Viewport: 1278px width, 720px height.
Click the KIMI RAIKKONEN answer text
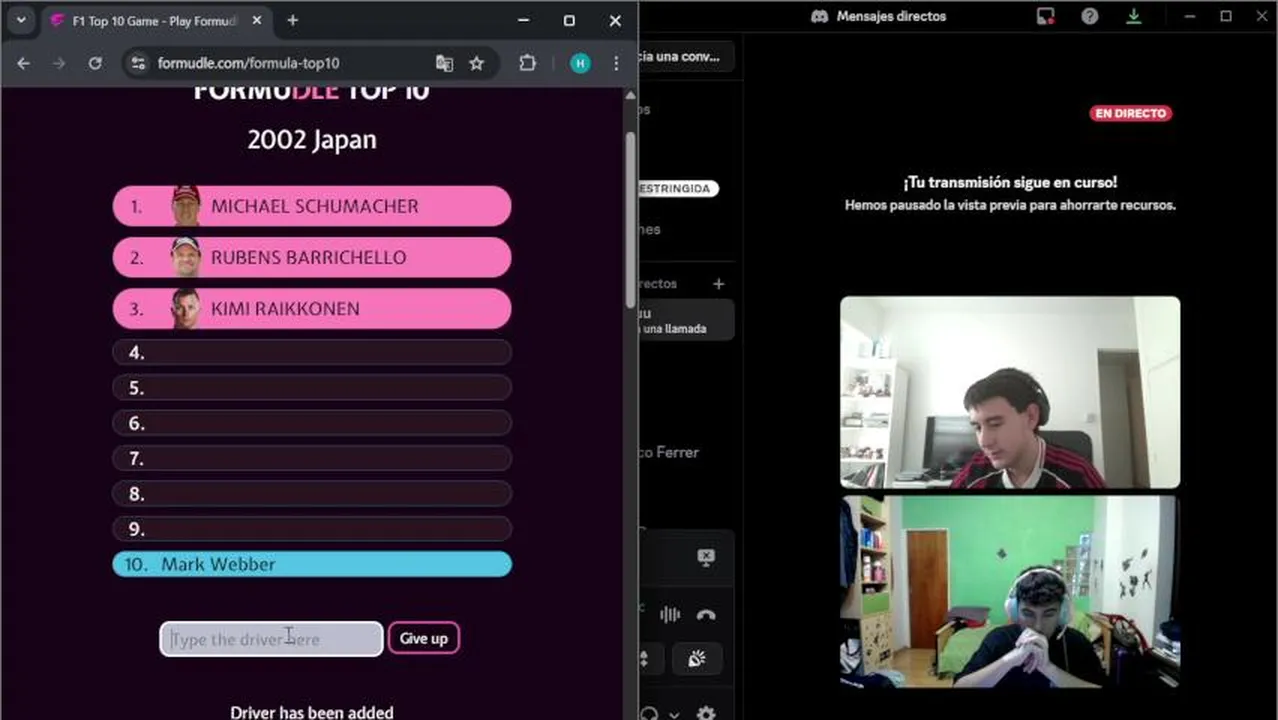pos(285,309)
